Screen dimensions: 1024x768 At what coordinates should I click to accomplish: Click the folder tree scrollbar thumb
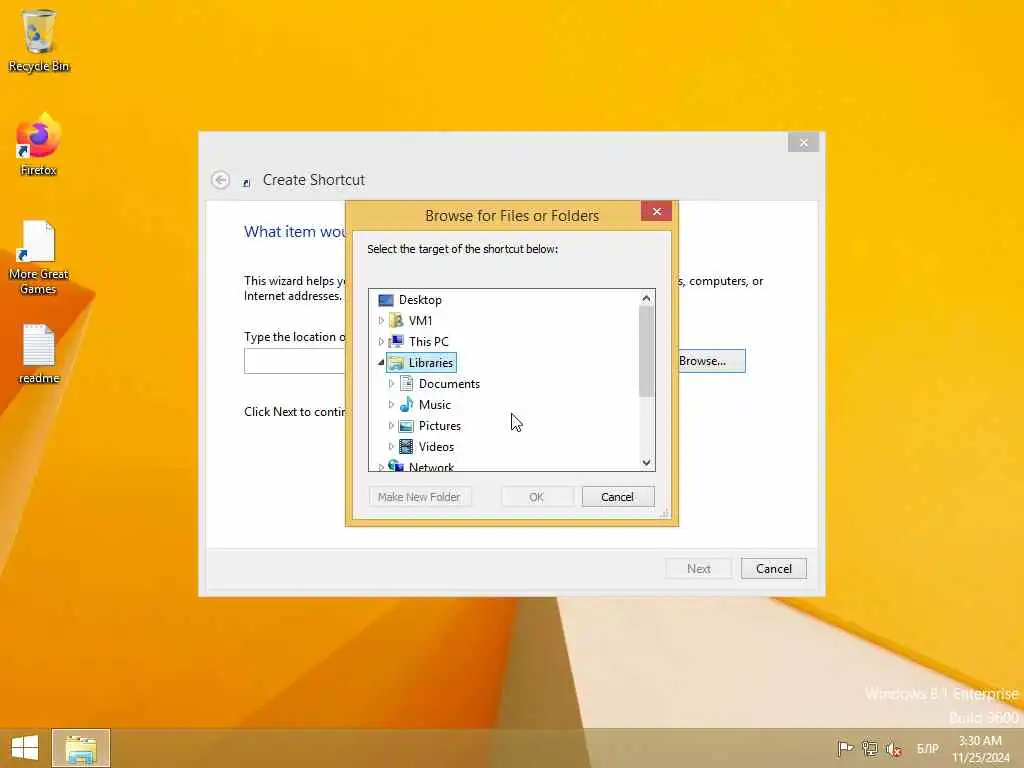647,351
